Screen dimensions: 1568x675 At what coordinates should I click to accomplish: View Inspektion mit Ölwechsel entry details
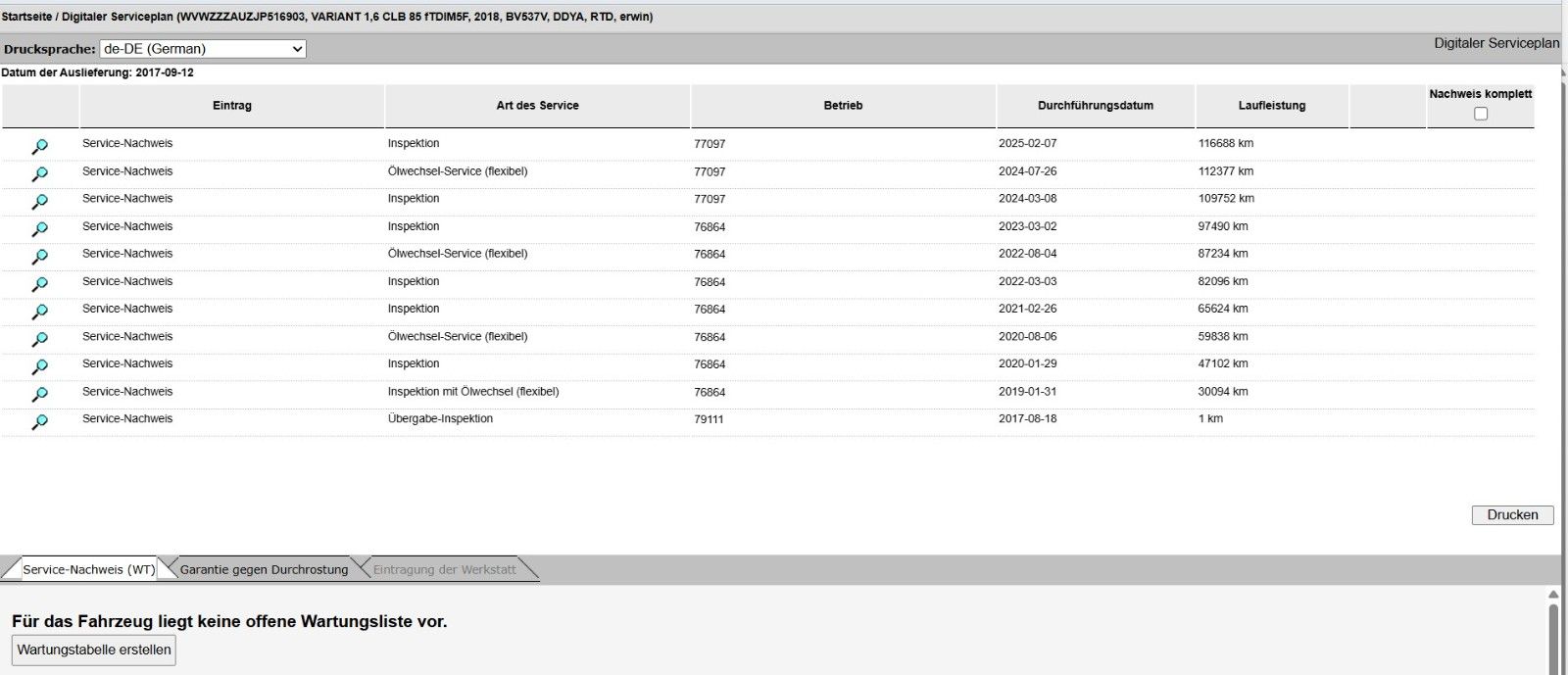[x=39, y=394]
